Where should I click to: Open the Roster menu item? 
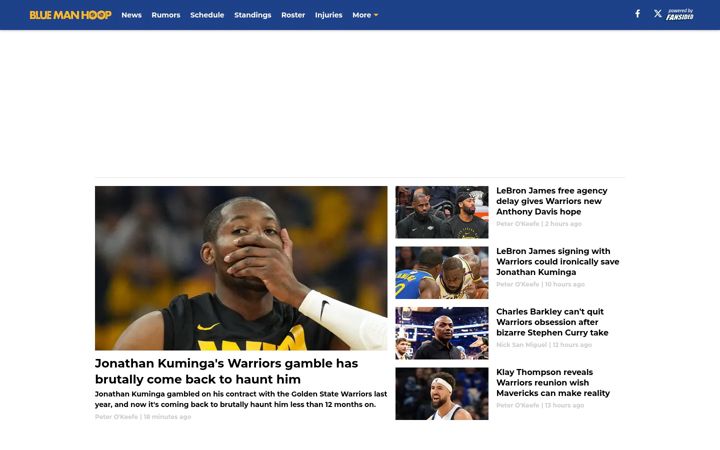tap(293, 15)
